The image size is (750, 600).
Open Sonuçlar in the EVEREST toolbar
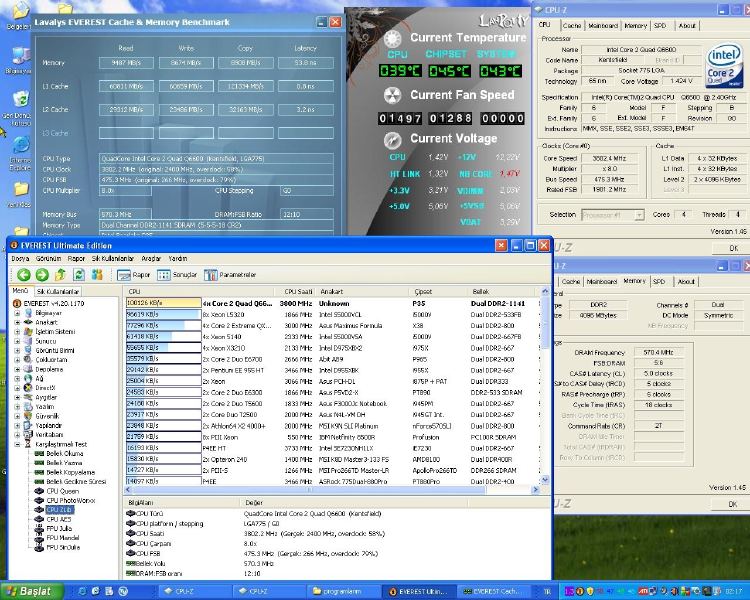pyautogui.click(x=177, y=275)
